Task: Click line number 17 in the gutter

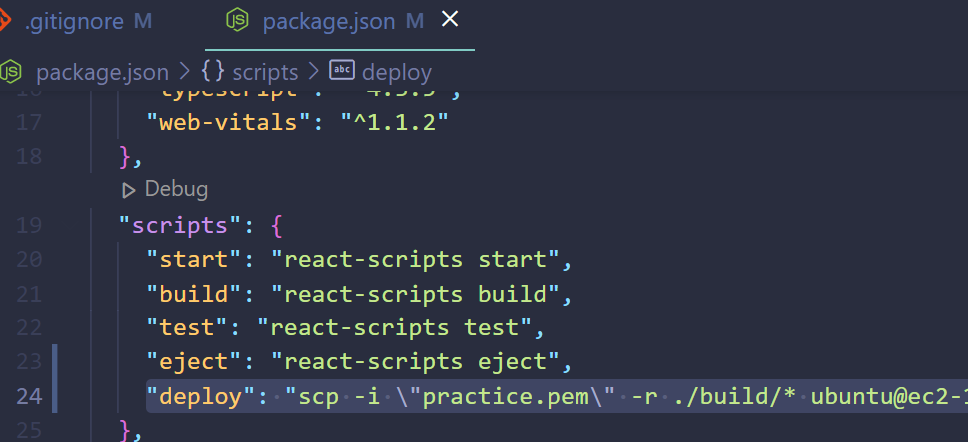Action: click(x=28, y=122)
